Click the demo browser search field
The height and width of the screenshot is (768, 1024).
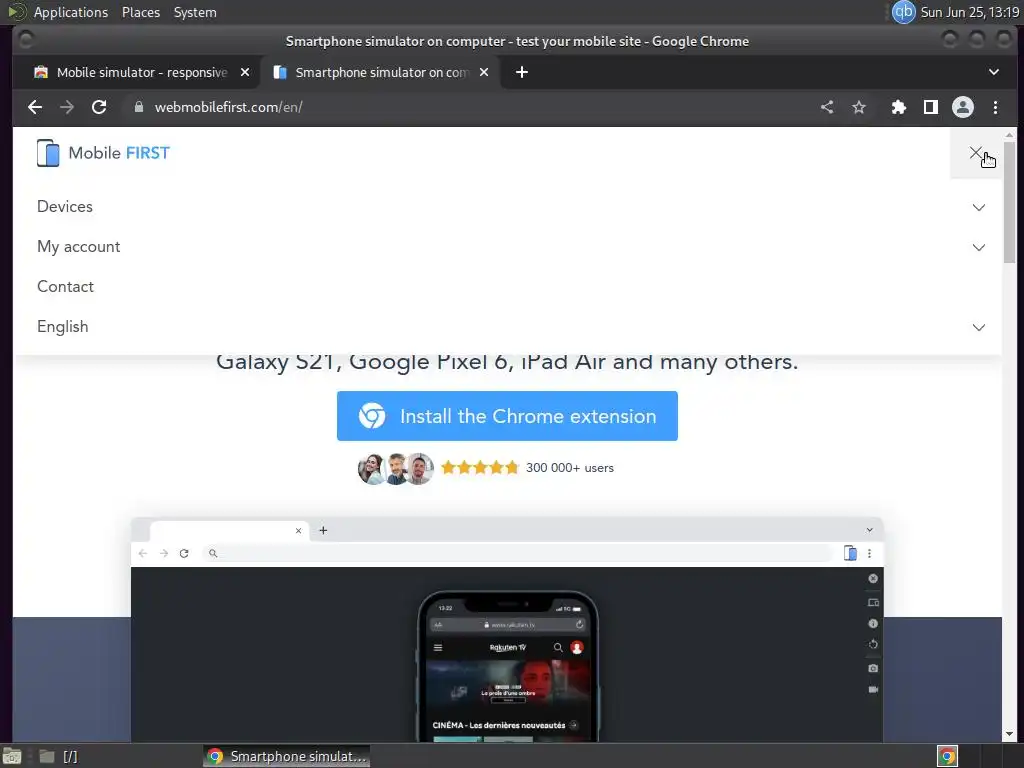click(517, 553)
